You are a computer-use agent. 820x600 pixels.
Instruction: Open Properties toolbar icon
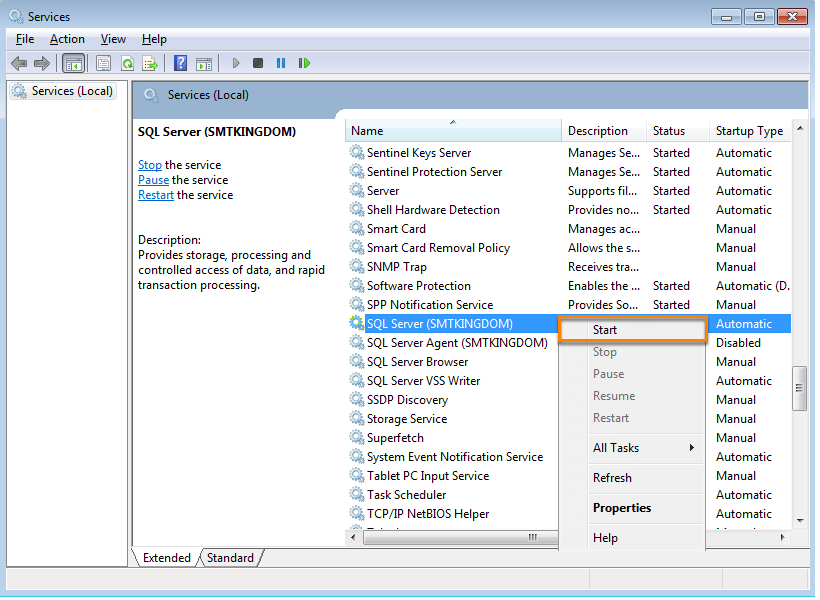tap(104, 64)
